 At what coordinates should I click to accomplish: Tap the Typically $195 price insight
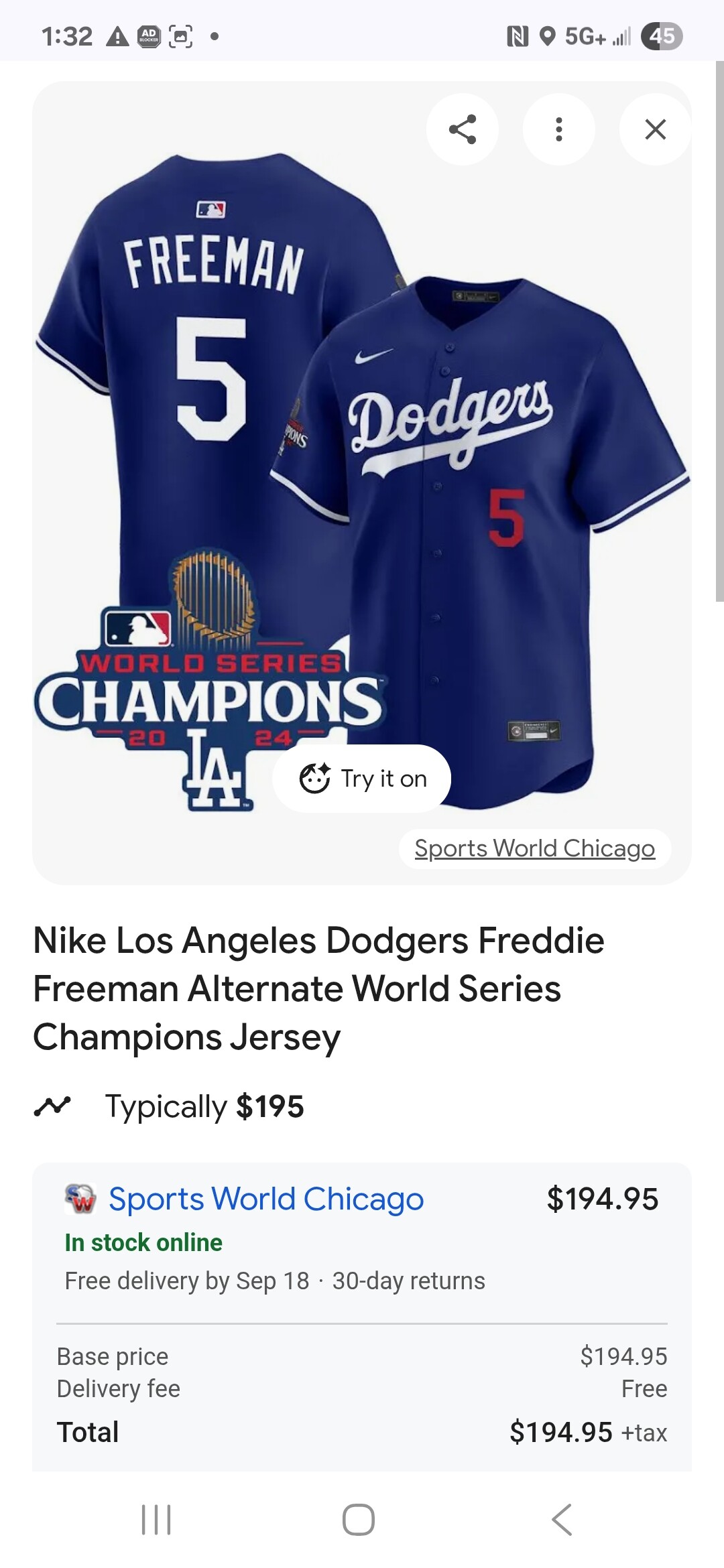pos(204,1106)
